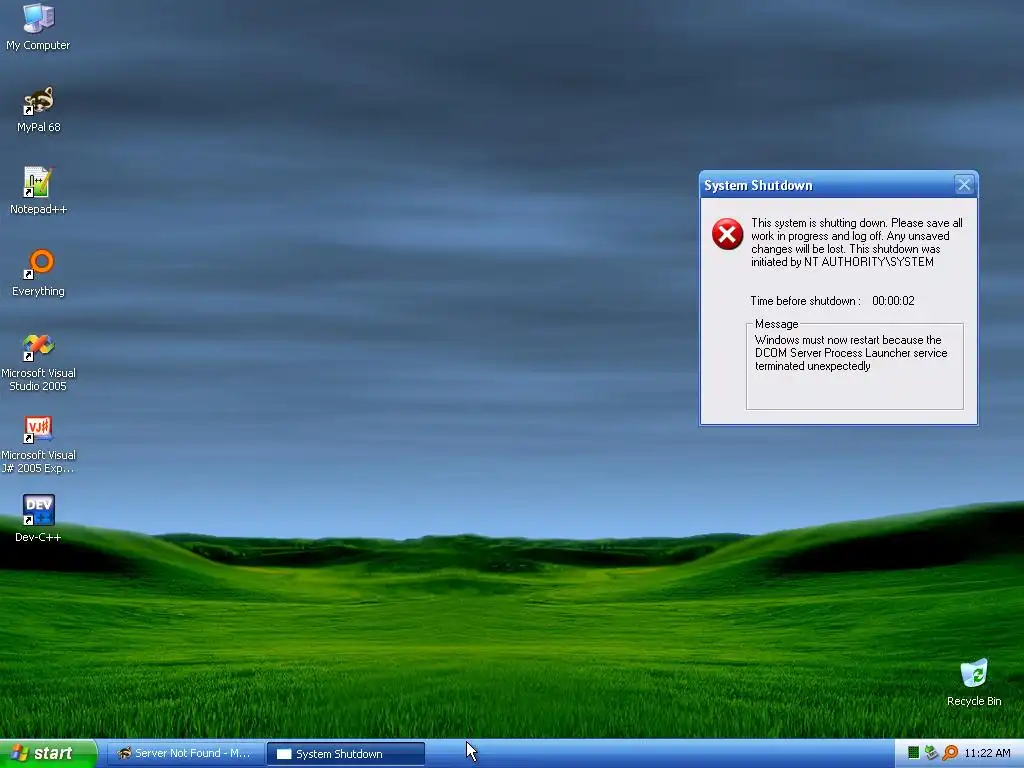Close the System Shutdown dialog
The image size is (1024, 768).
tap(964, 185)
